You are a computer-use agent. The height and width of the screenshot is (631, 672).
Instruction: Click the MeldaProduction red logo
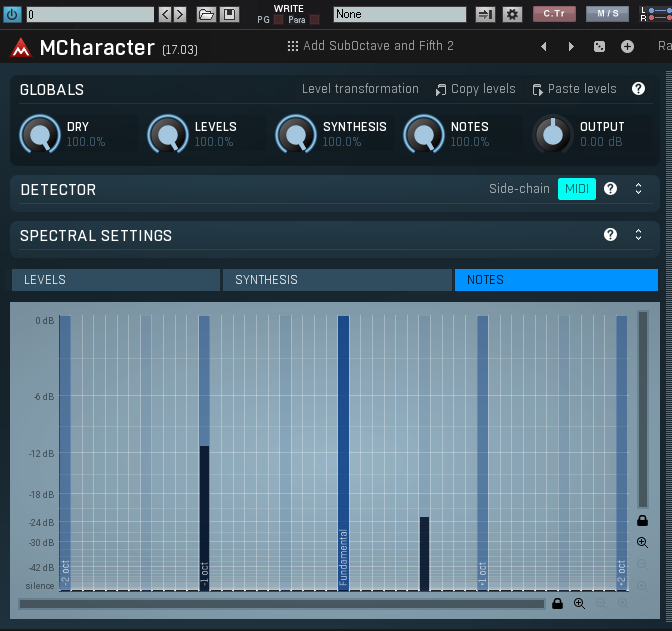(21, 47)
